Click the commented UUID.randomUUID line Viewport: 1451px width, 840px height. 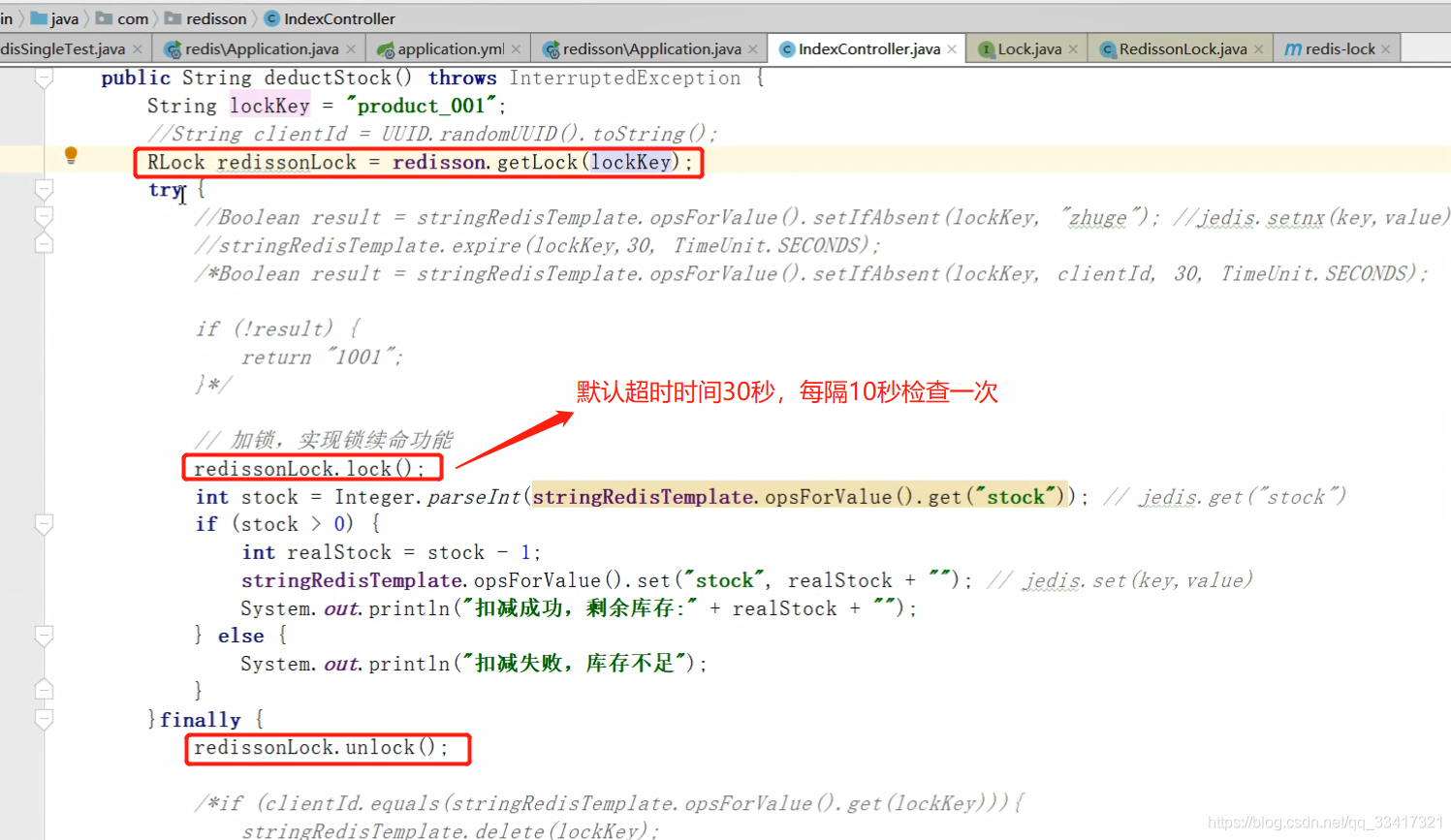(x=432, y=134)
